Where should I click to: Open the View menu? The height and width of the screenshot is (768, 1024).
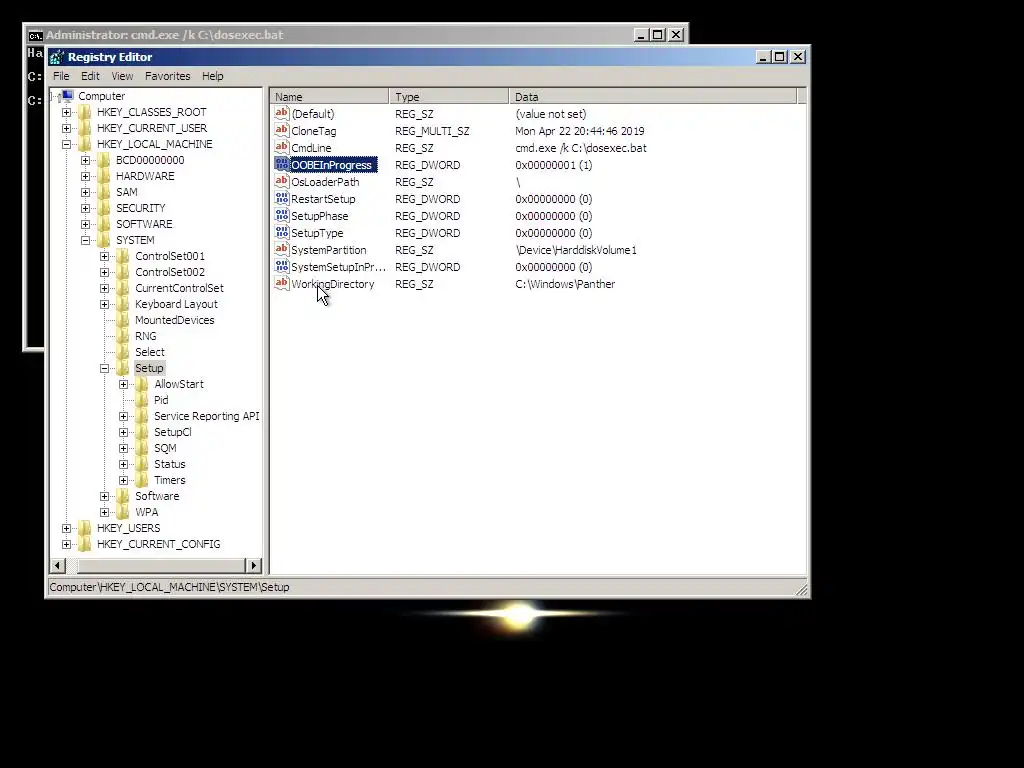[122, 76]
